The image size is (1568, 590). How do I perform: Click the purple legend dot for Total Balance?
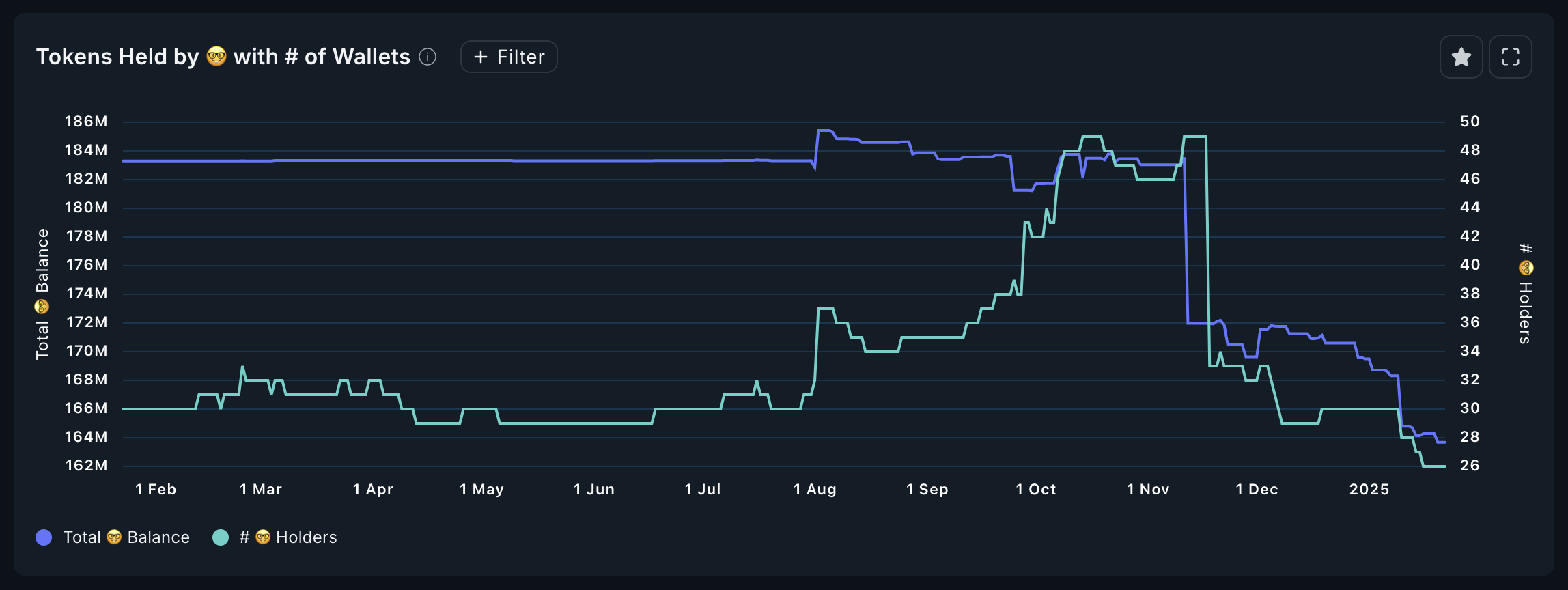44,537
